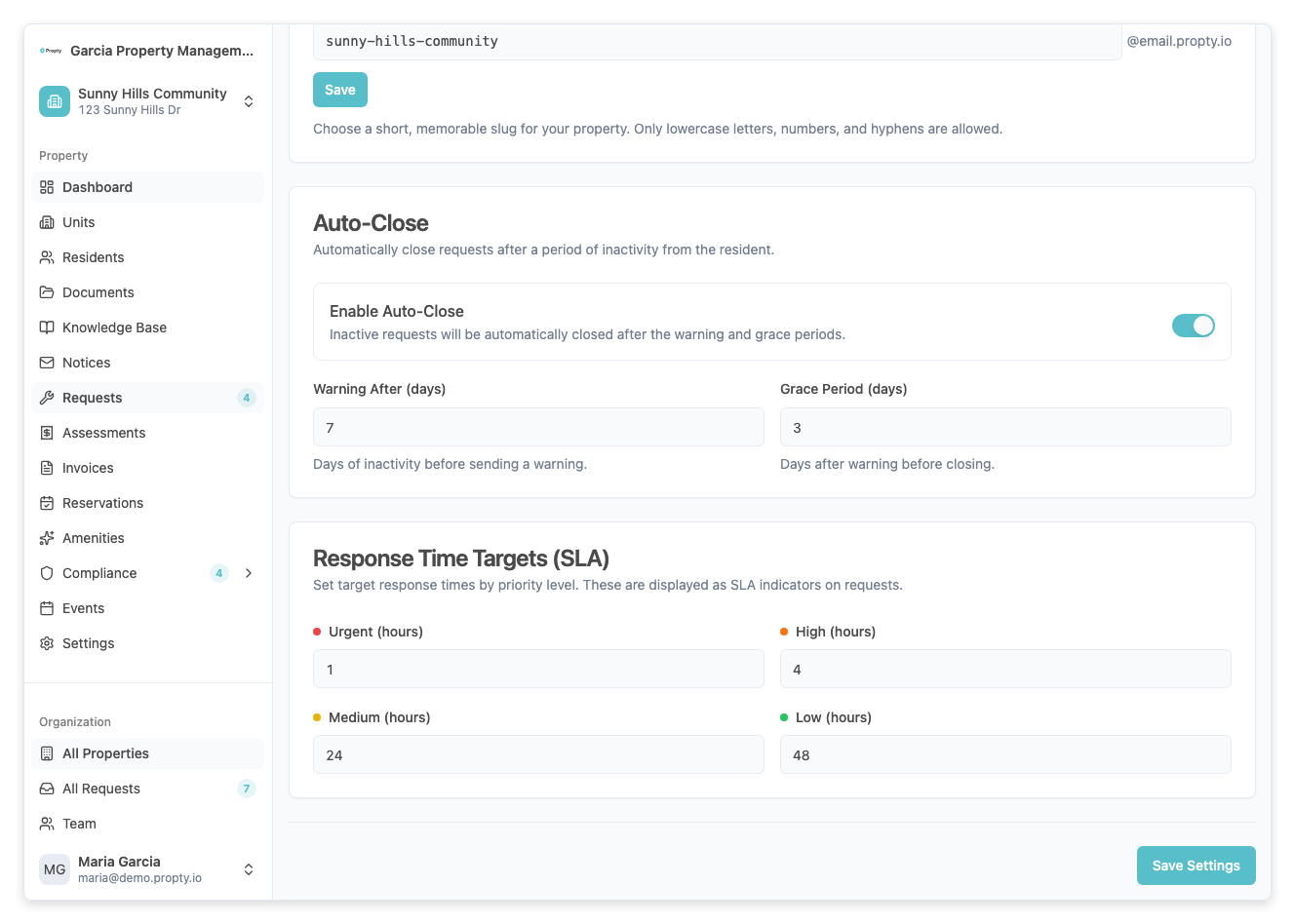Open the Assessments page
The width and height of the screenshot is (1295, 924).
[148, 433]
